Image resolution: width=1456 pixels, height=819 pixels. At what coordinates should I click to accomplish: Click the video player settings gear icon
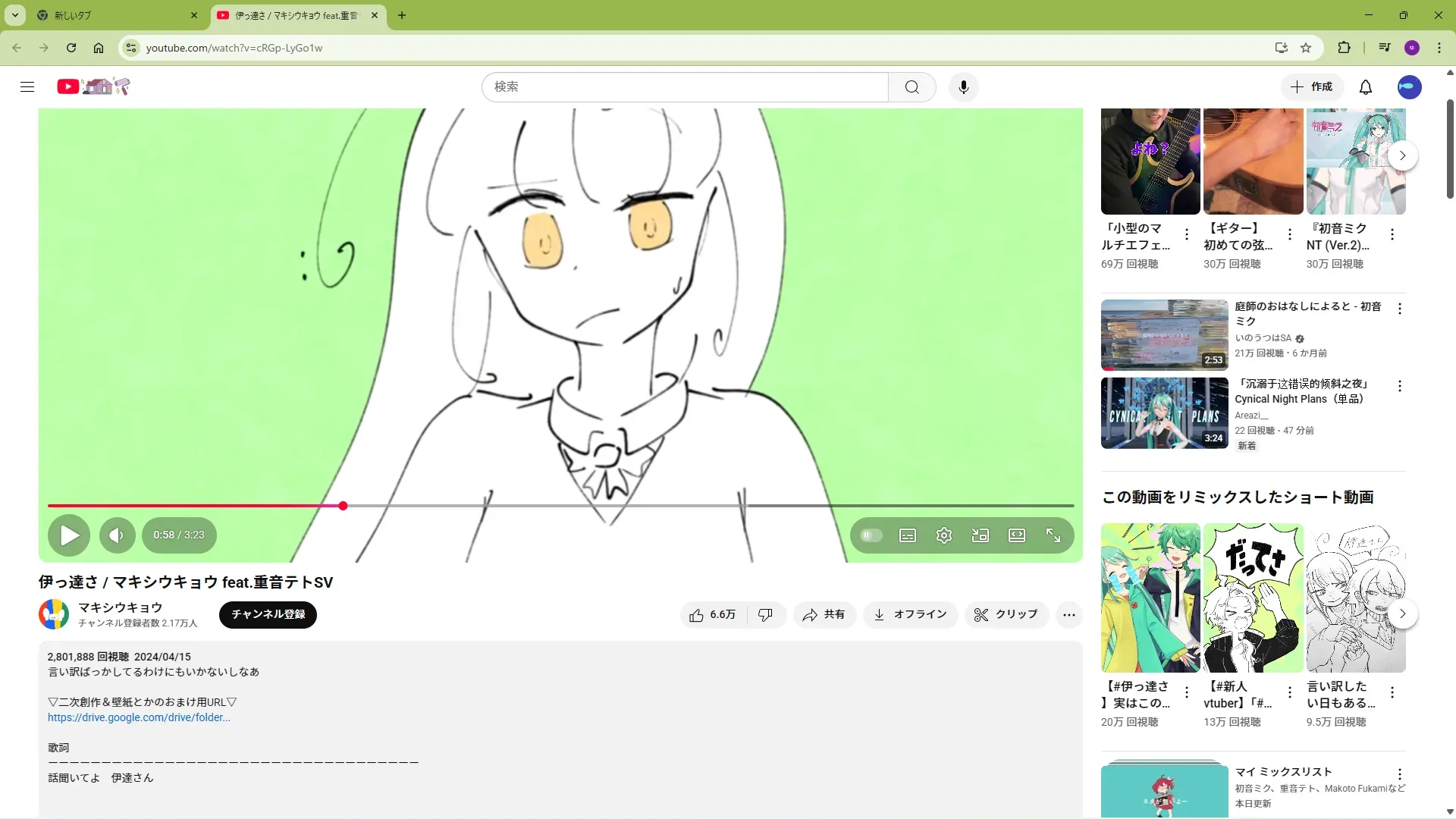[x=943, y=535]
